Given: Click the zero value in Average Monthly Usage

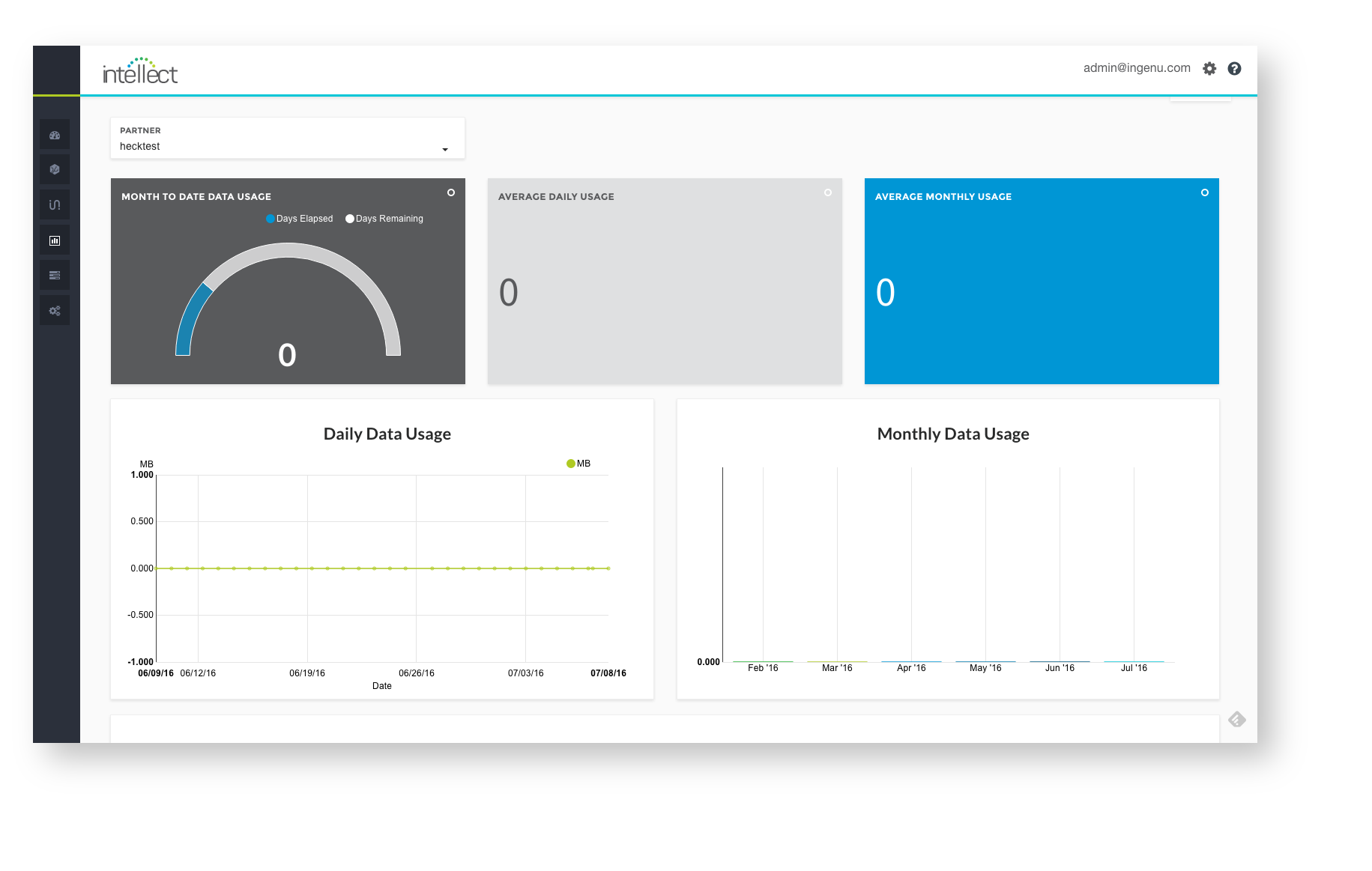Looking at the screenshot, I should pyautogui.click(x=886, y=293).
